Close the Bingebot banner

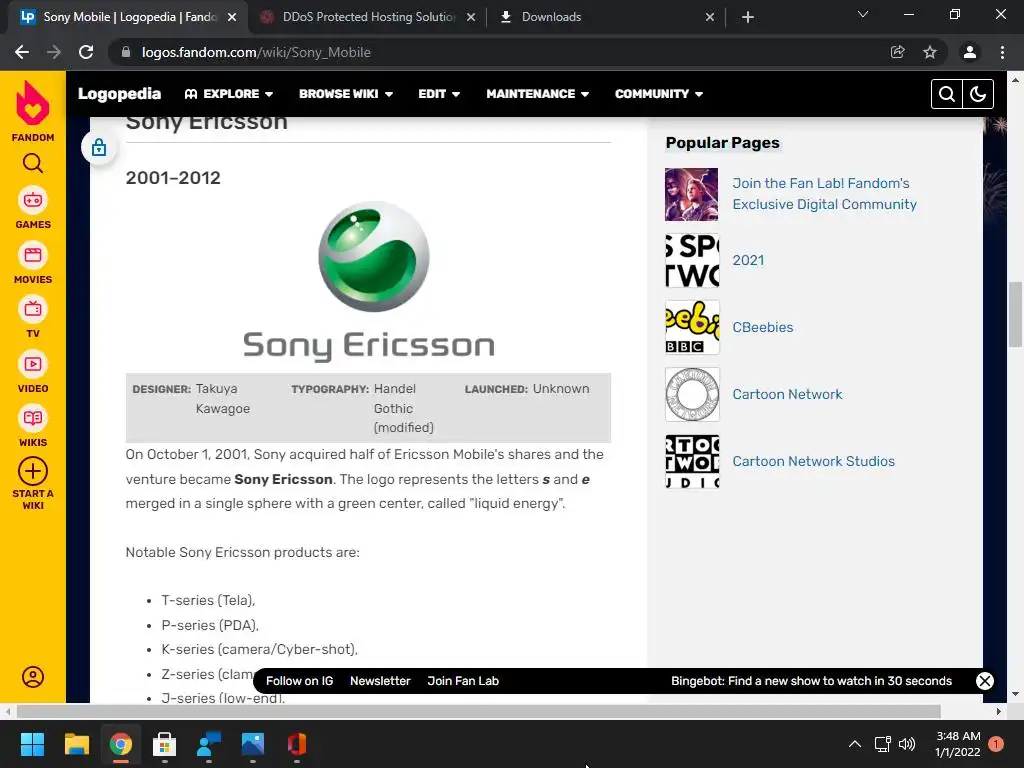point(985,681)
